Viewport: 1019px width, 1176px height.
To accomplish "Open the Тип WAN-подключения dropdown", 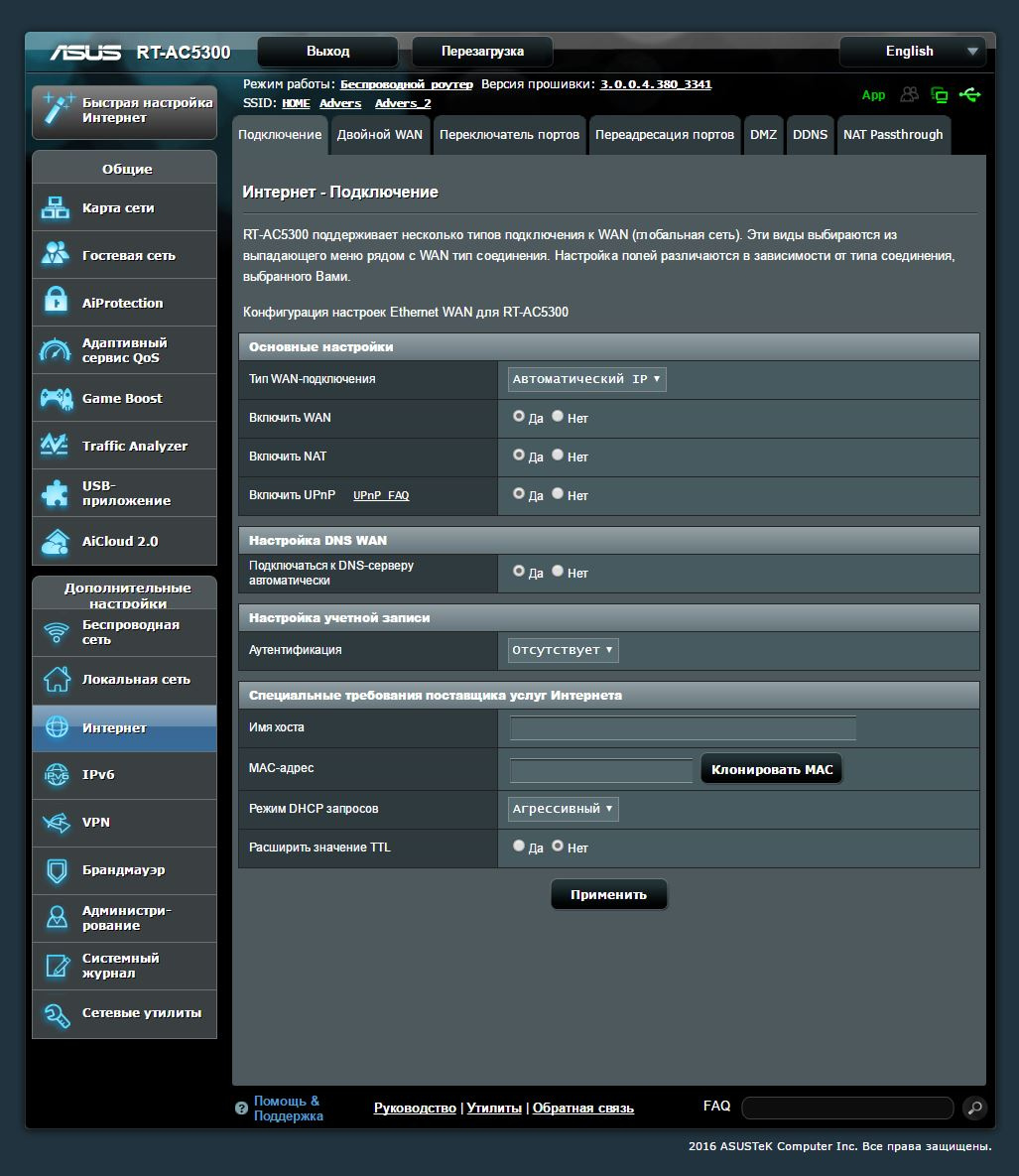I will tap(586, 379).
